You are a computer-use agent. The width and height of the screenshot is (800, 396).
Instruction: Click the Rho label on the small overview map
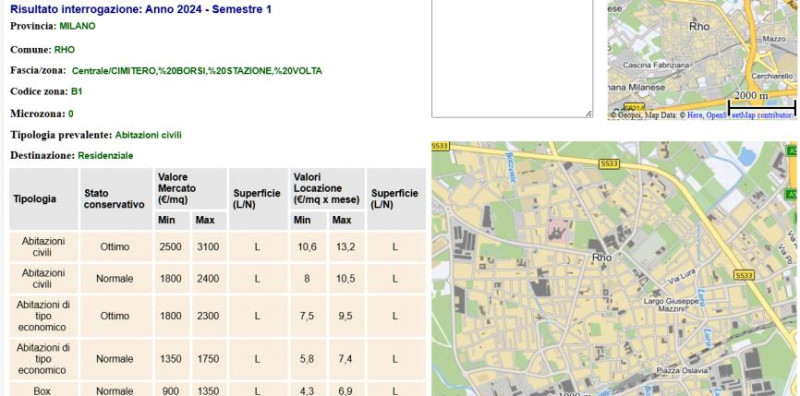(x=699, y=27)
